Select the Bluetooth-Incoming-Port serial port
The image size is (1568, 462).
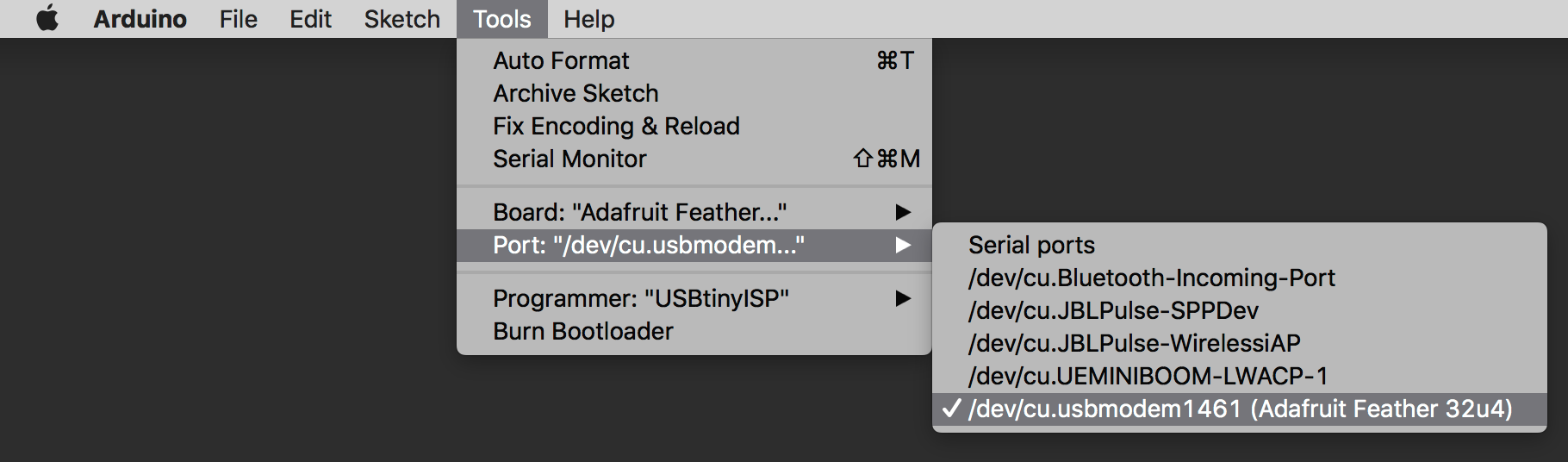click(x=1151, y=278)
